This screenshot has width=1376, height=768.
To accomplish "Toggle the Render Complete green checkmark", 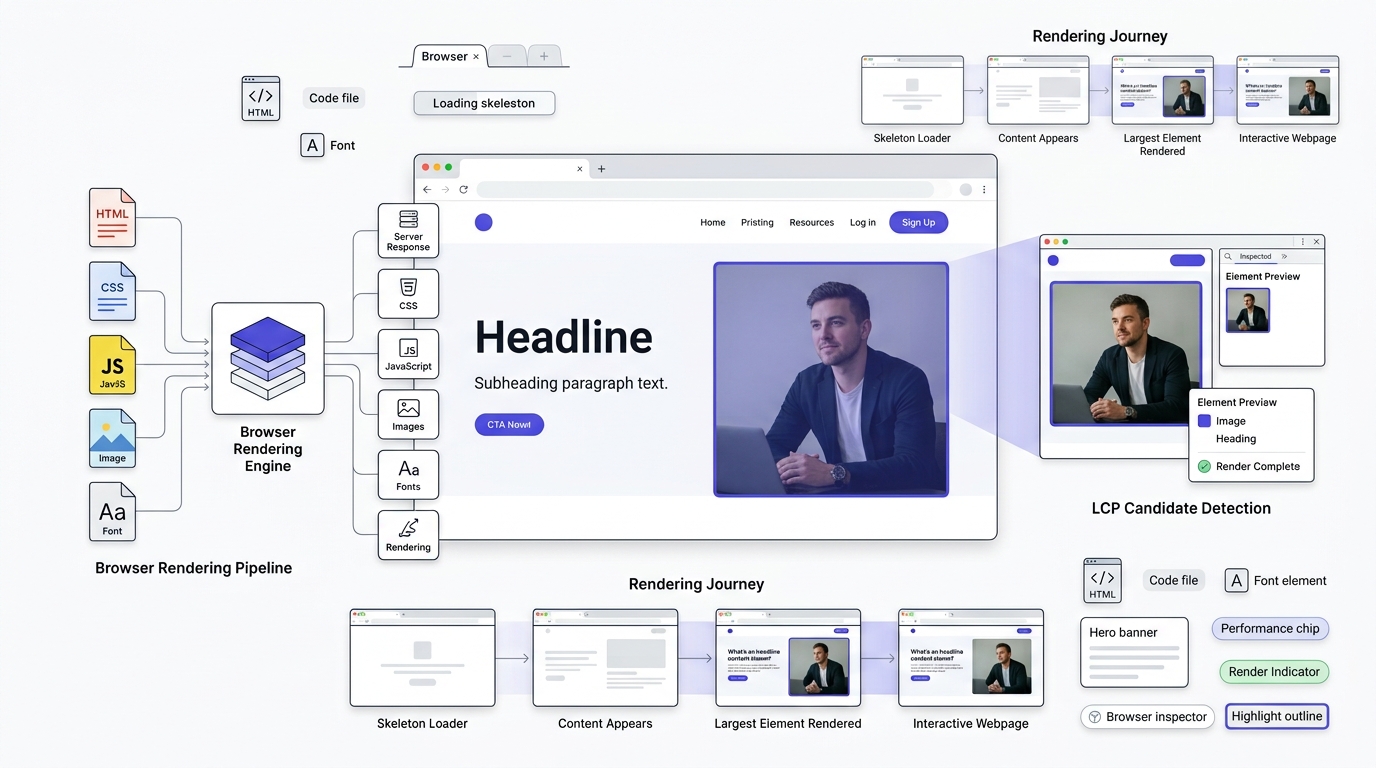I will coord(1204,466).
